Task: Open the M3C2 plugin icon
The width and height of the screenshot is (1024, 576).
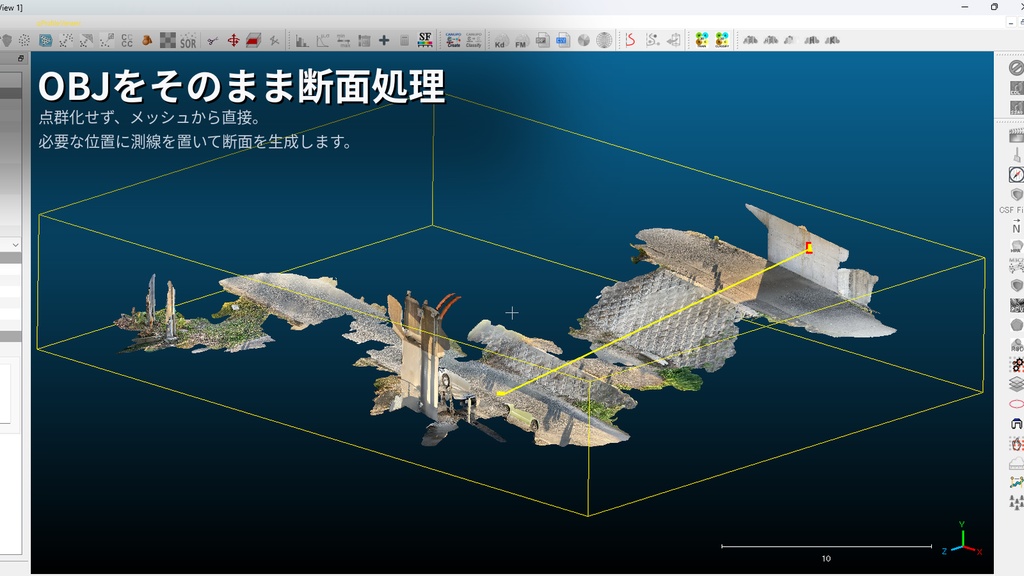Action: 1016,265
